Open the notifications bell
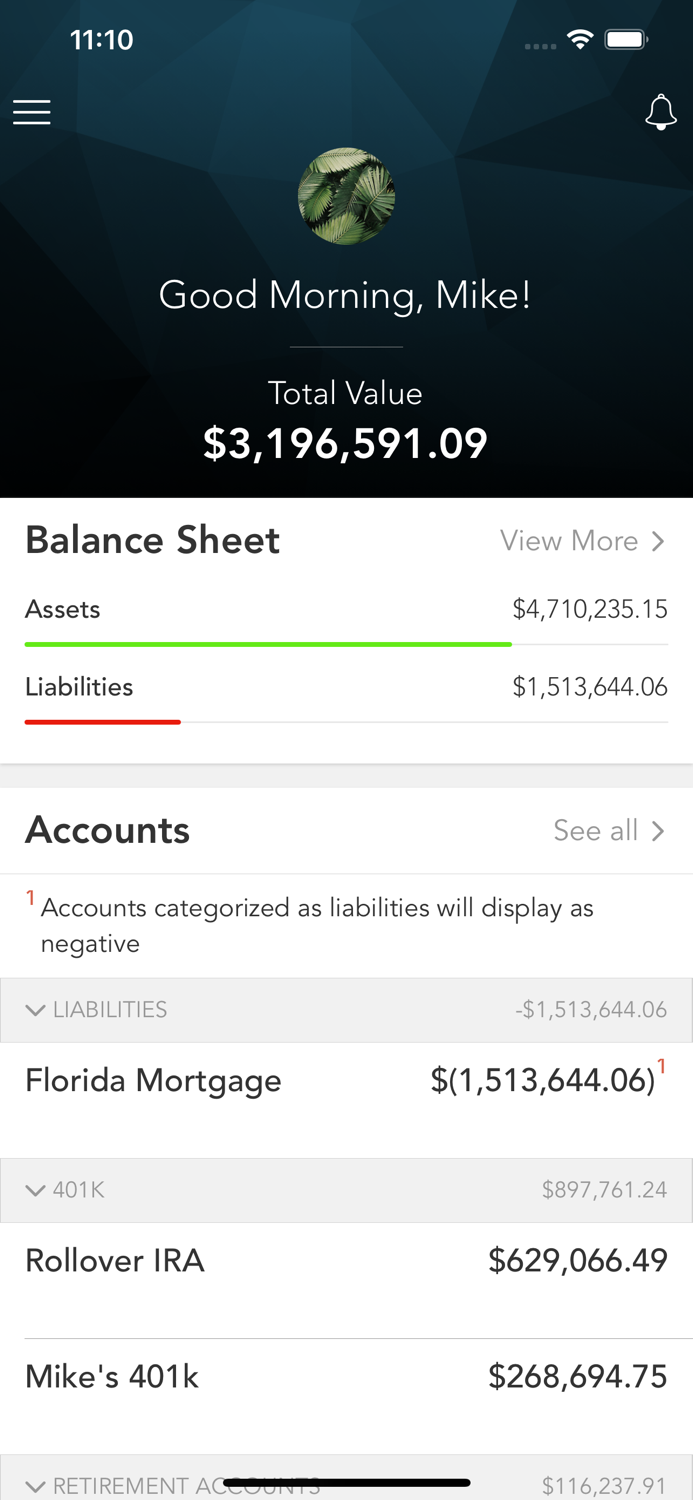Screen dimensions: 693x1500 coord(661,112)
